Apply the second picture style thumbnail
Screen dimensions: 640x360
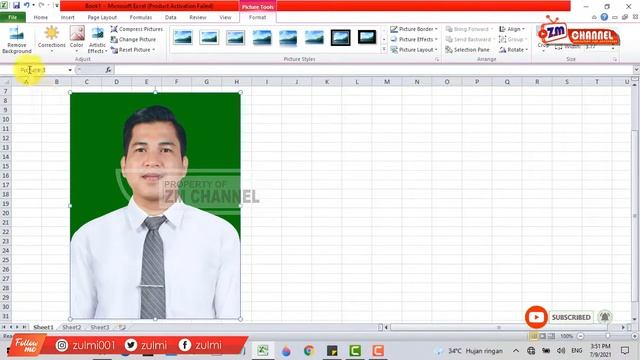pyautogui.click(x=209, y=37)
